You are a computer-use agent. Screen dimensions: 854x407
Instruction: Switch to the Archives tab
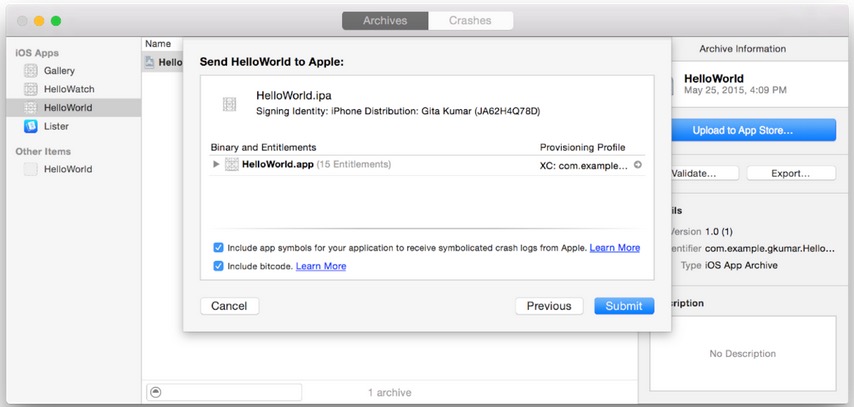coord(385,20)
